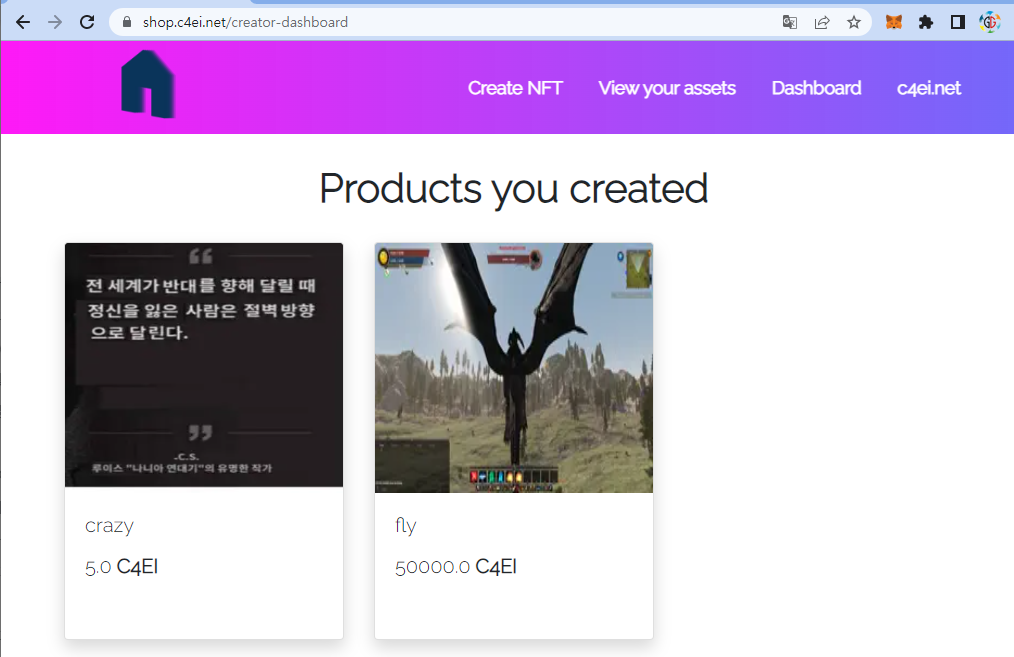Click the padlock site info icon
This screenshot has height=657, width=1014.
pos(127,22)
